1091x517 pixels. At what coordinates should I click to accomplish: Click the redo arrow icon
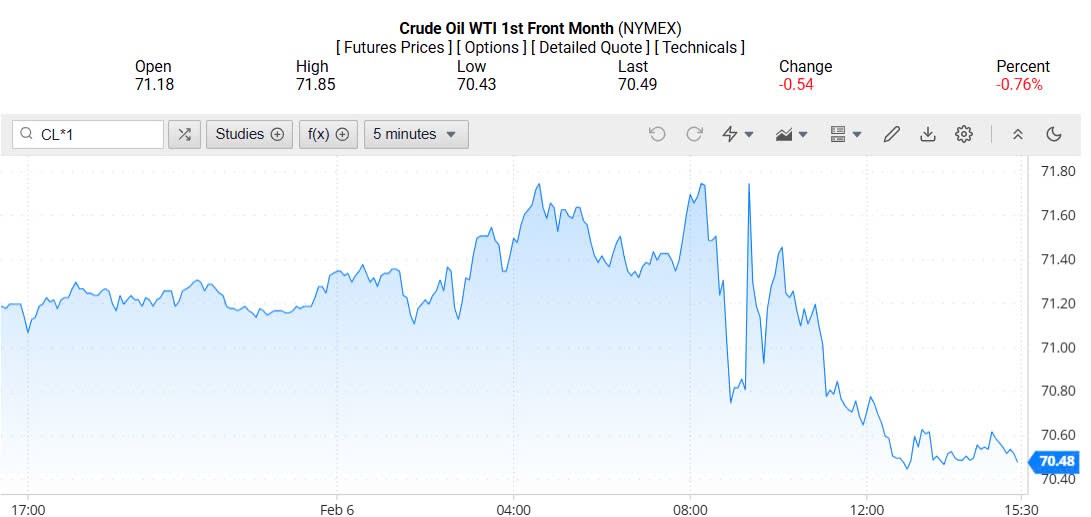click(x=694, y=134)
